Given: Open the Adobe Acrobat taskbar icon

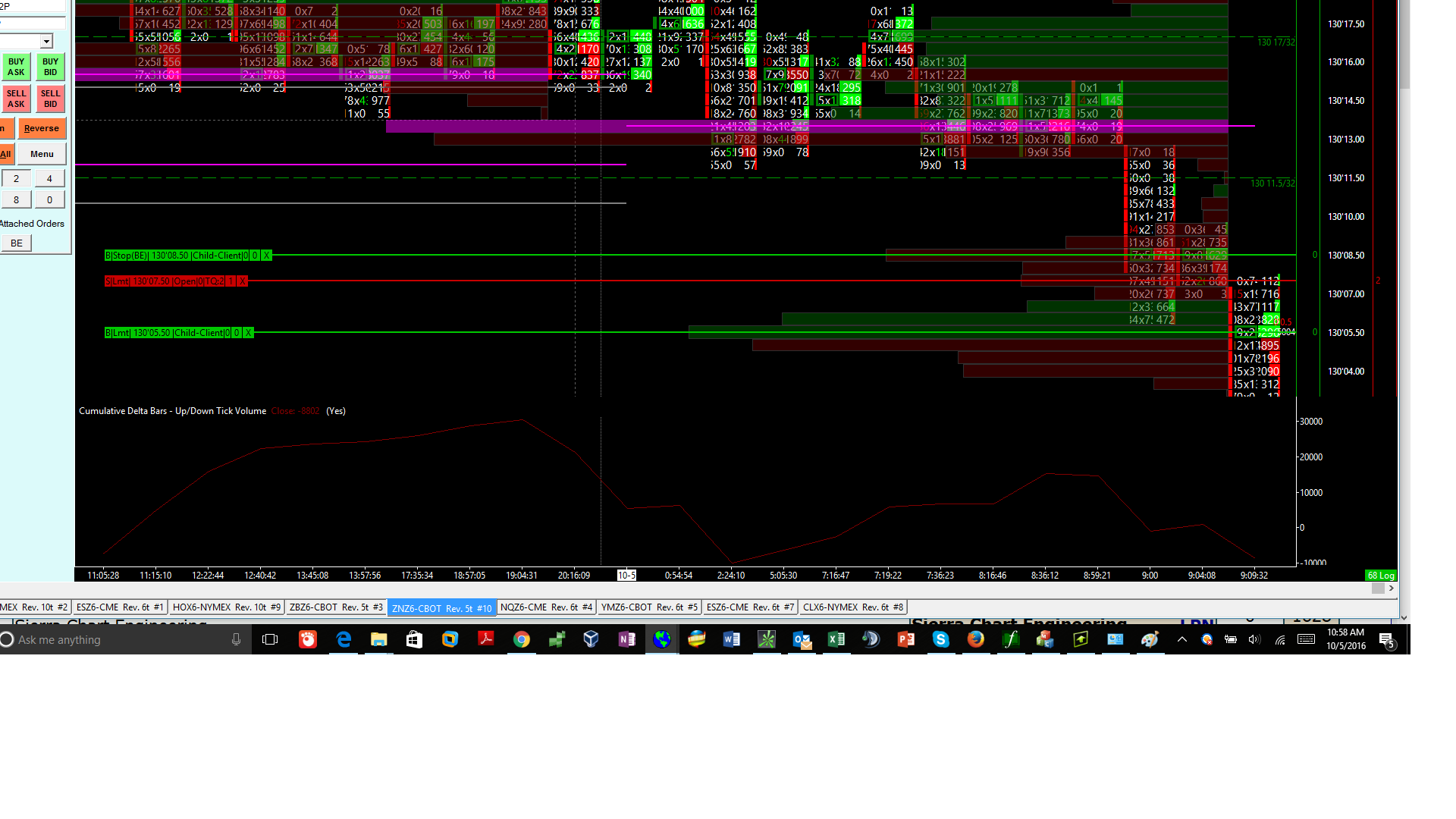Looking at the screenshot, I should 485,640.
